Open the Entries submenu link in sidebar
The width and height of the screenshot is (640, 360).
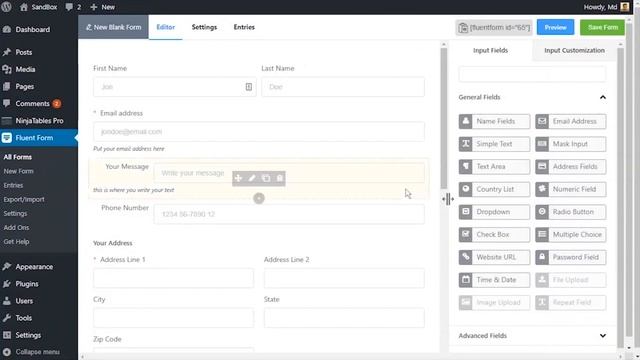(13, 185)
